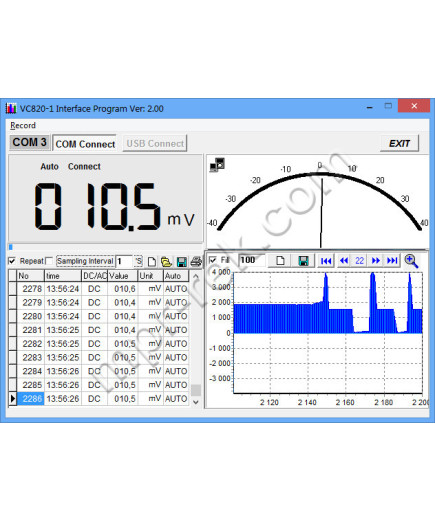The image size is (435, 521).
Task: Click the 'time' column header
Action: click(x=63, y=276)
